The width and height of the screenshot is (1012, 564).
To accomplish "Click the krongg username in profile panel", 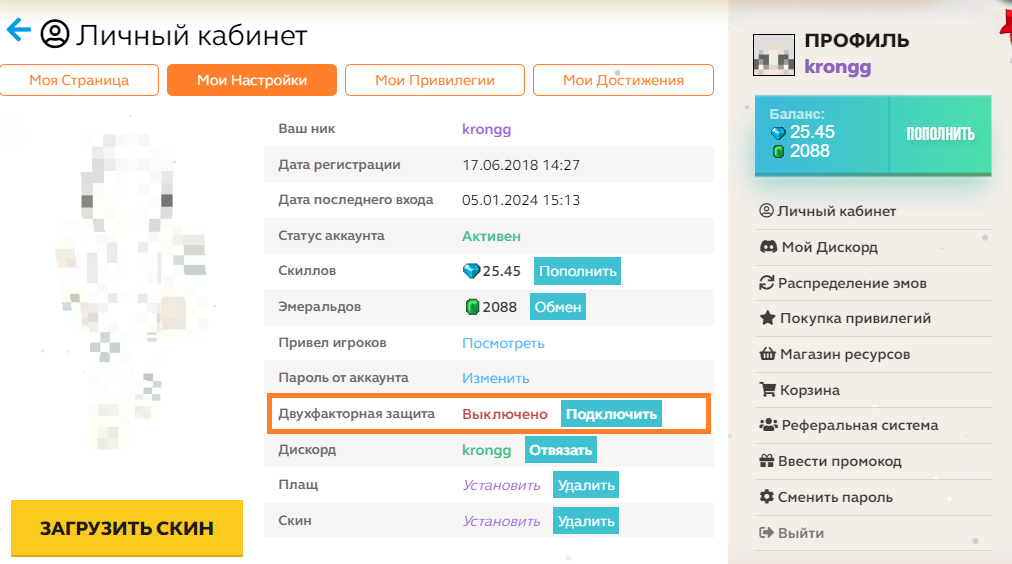I will point(838,67).
